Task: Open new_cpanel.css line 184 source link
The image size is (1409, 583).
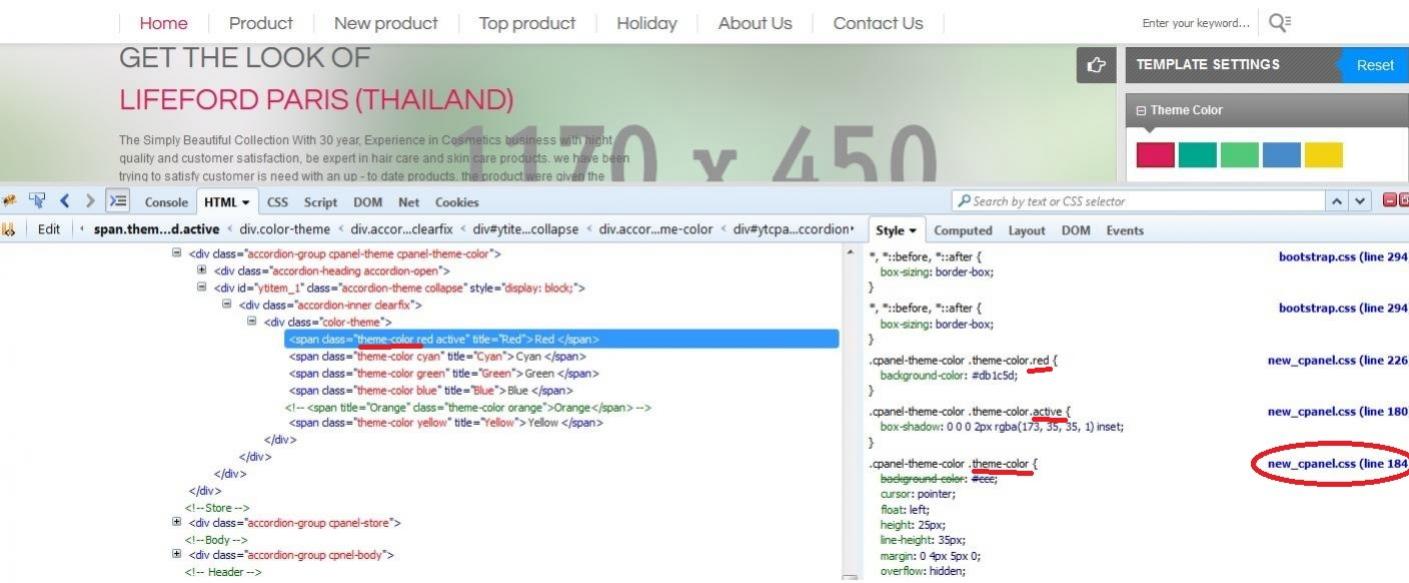Action: tap(1337, 463)
